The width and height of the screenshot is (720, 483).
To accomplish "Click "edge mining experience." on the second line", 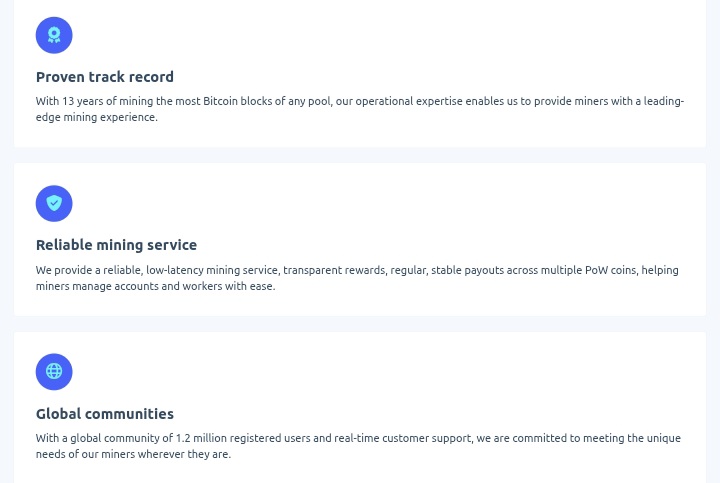I will [97, 117].
